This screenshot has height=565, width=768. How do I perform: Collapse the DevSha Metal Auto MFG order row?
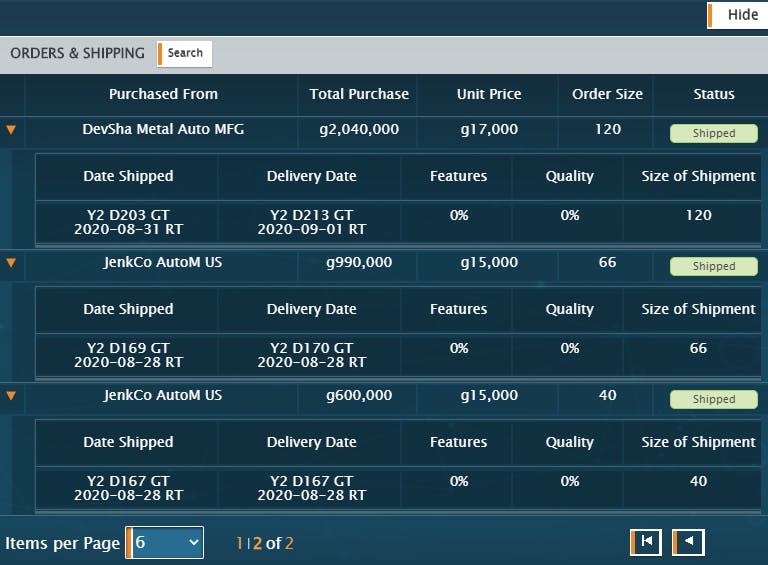[11, 130]
